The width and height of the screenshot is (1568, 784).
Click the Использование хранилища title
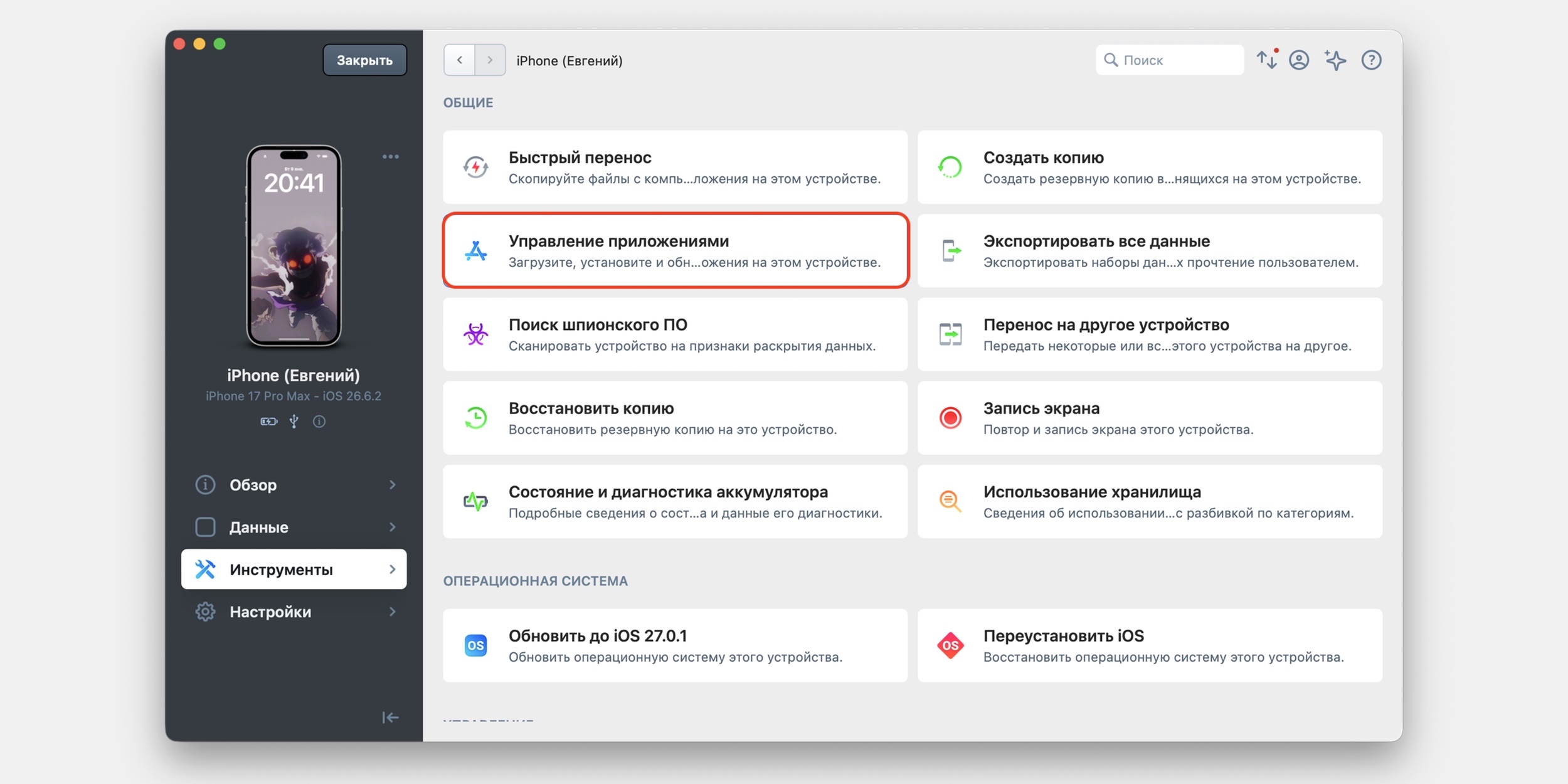tap(1092, 492)
